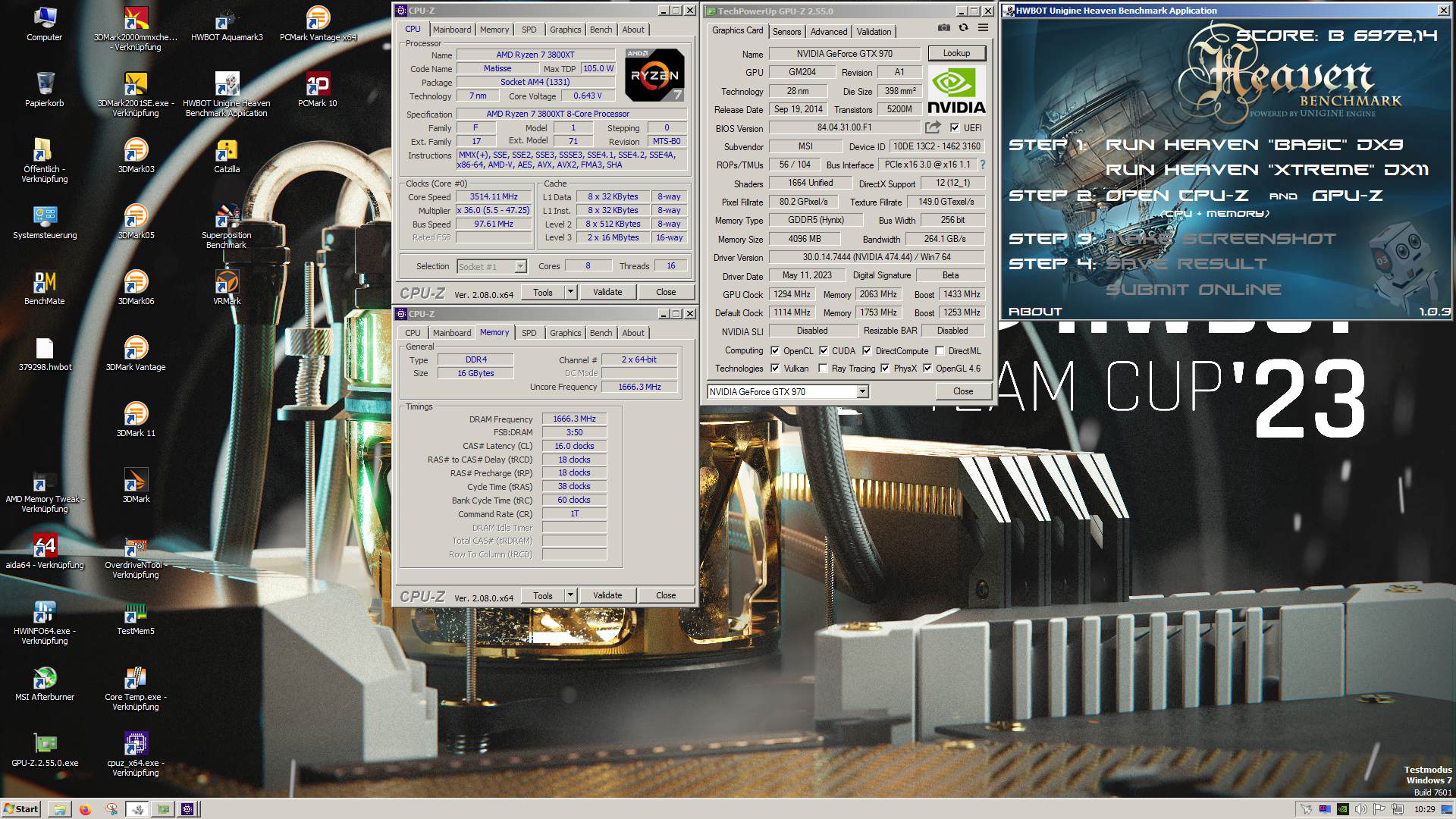This screenshot has height=819, width=1456.
Task: Click Lookup button in GPU-Z
Action: click(x=956, y=53)
